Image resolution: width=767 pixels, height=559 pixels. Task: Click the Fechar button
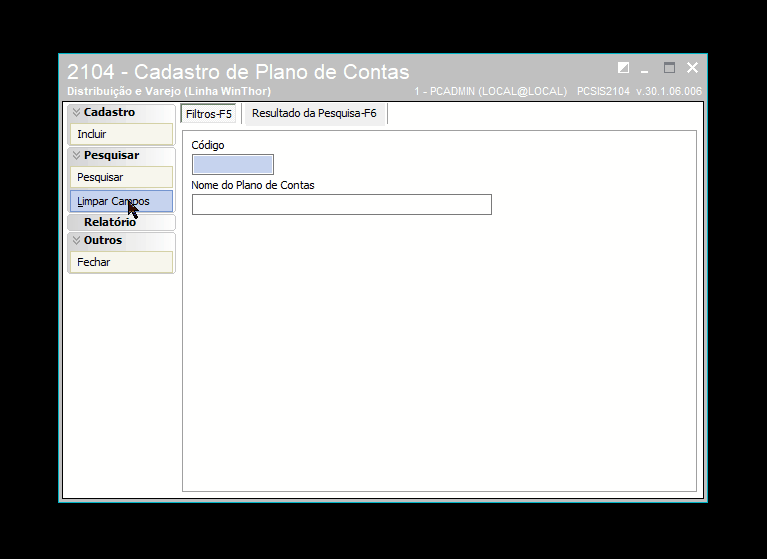pyautogui.click(x=121, y=262)
